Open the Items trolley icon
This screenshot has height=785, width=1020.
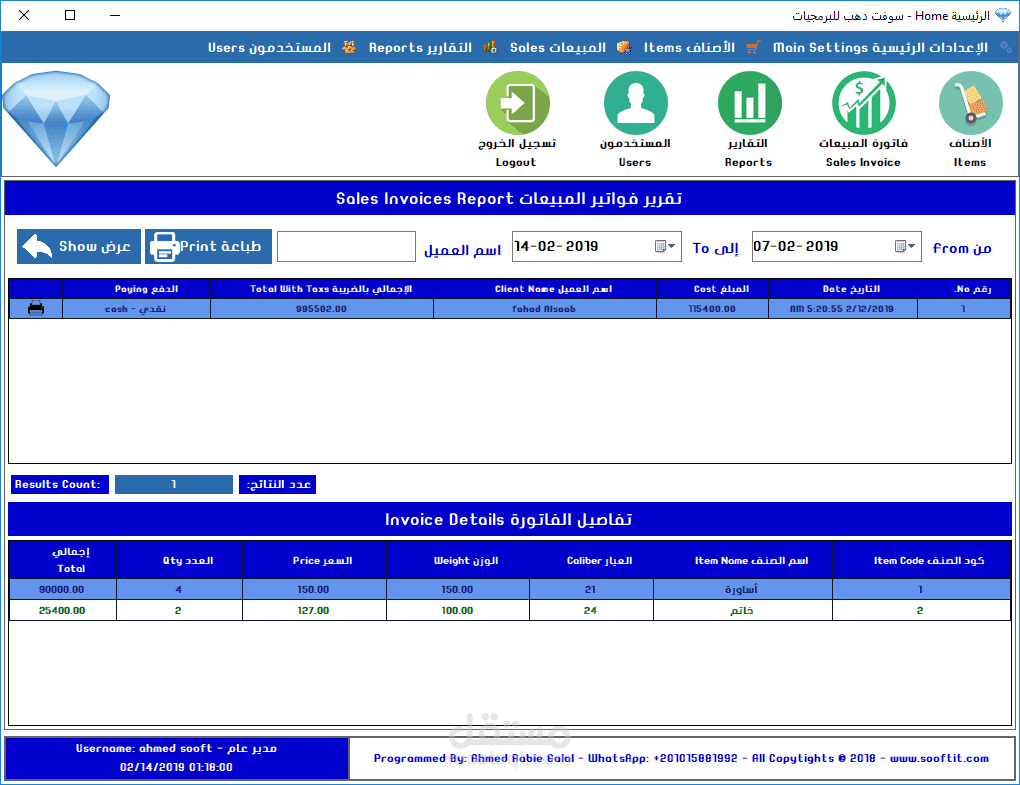click(x=971, y=103)
